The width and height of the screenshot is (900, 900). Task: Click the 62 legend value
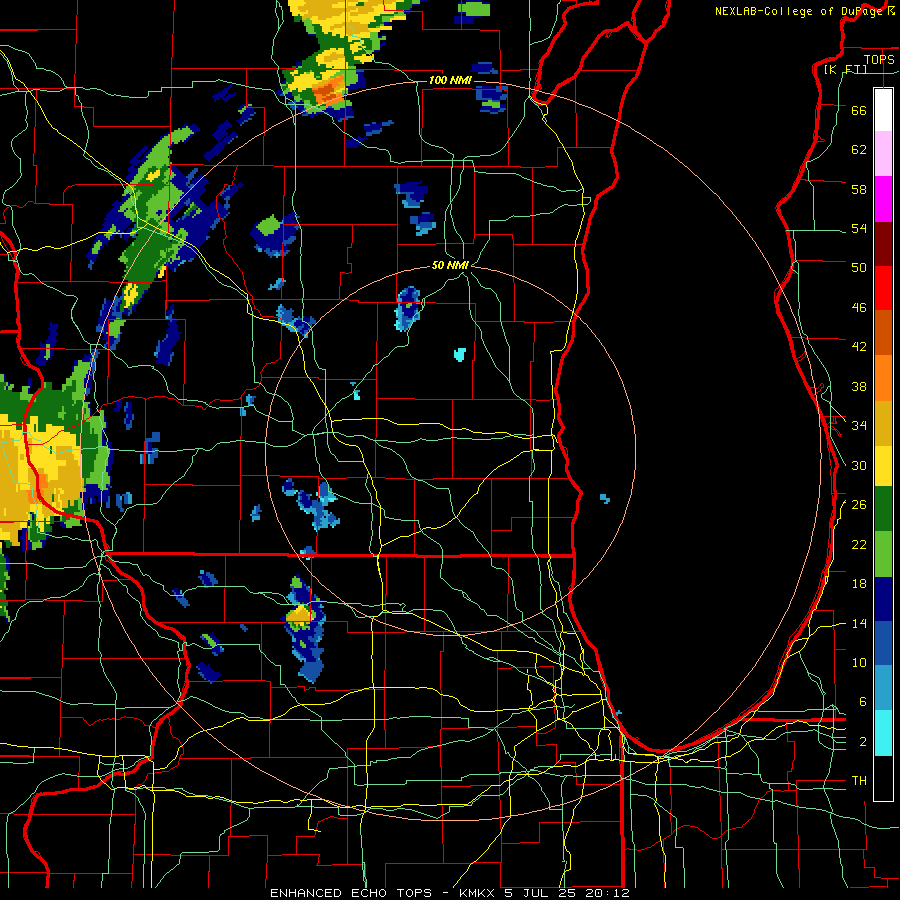(x=859, y=149)
